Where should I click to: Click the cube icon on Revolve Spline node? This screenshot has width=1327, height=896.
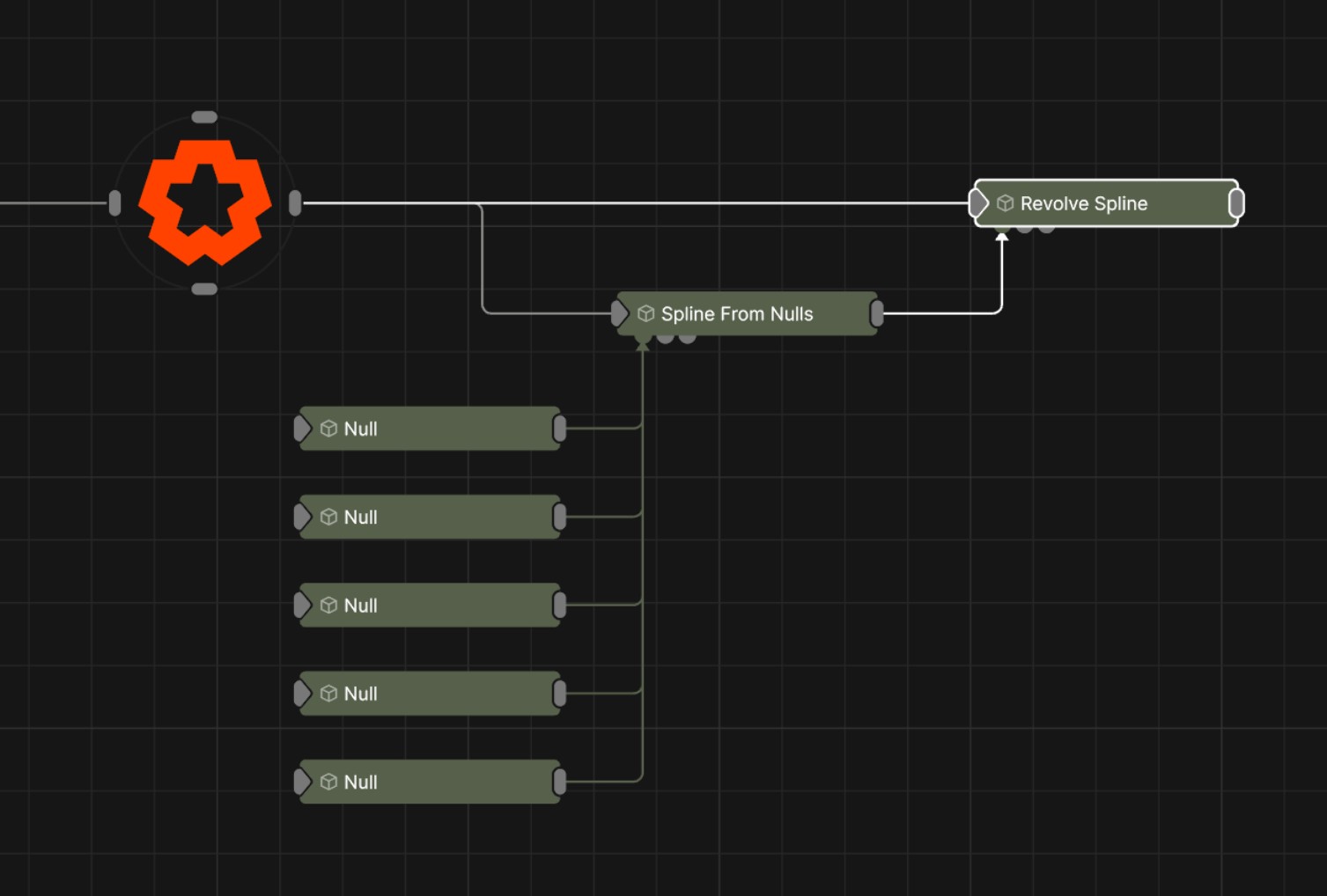pos(1005,203)
